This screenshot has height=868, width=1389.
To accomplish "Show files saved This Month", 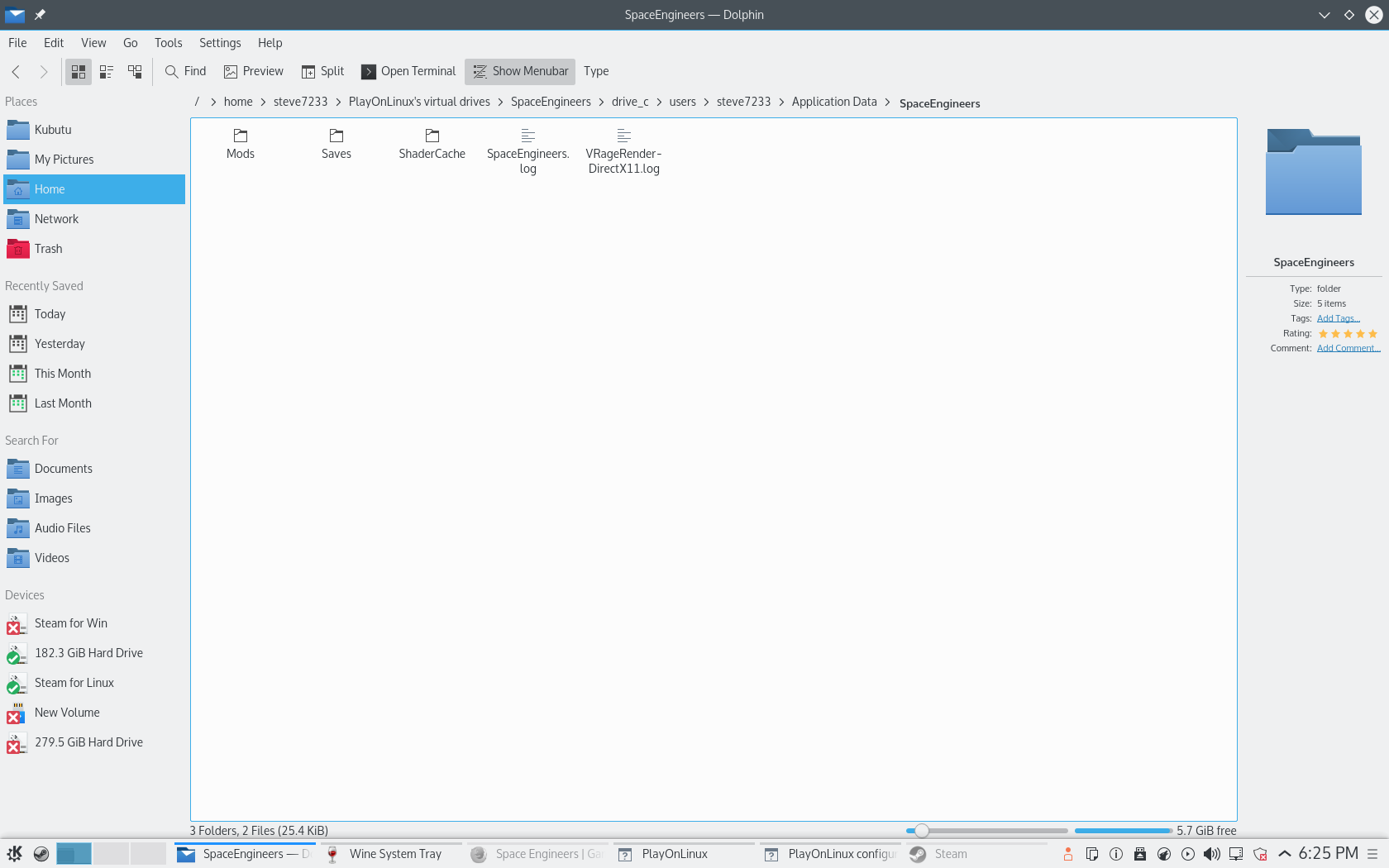I will (94, 374).
